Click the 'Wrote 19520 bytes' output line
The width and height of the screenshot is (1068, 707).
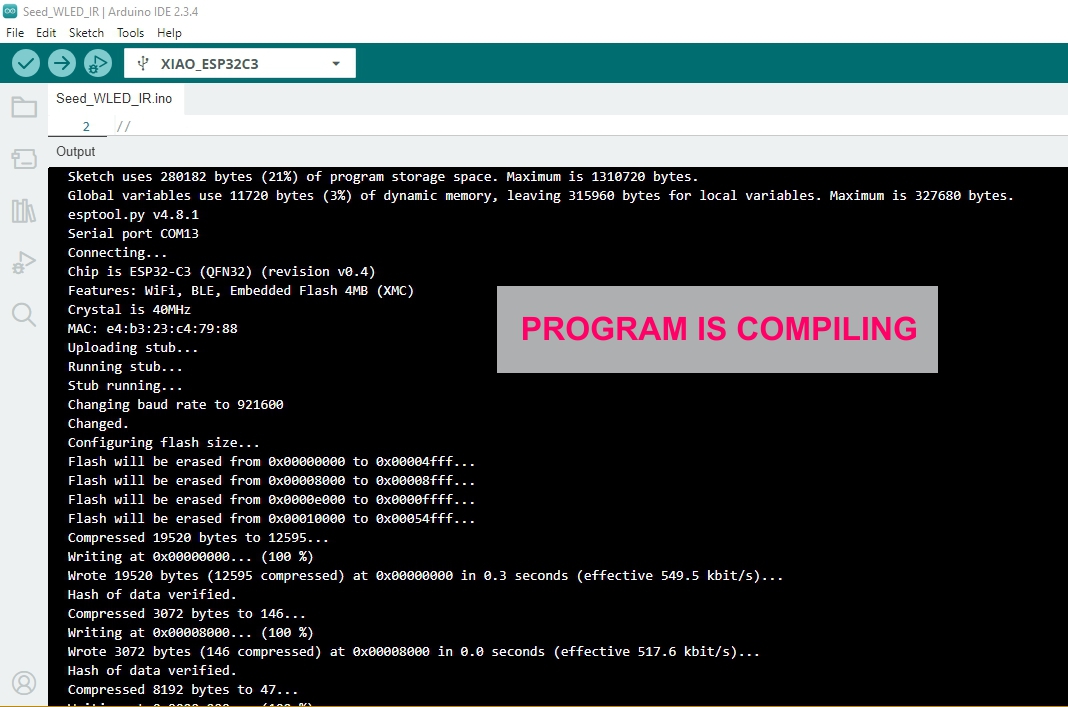pos(425,576)
